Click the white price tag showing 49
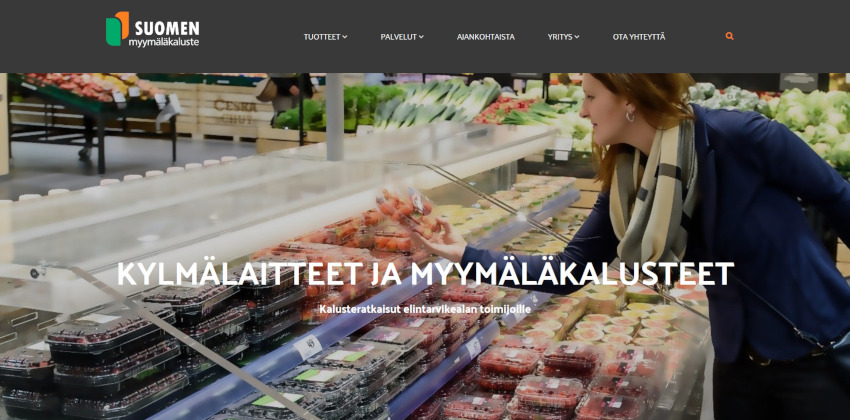 308,347
